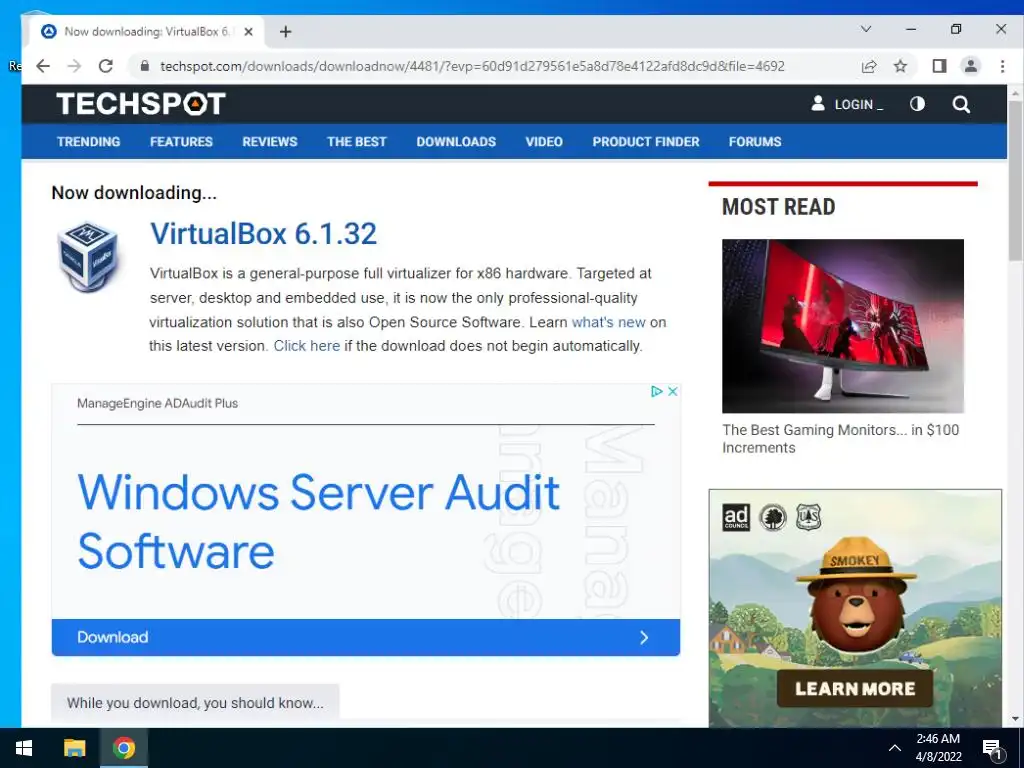Visit the FORUMS section
Viewport: 1024px width, 768px height.
755,142
